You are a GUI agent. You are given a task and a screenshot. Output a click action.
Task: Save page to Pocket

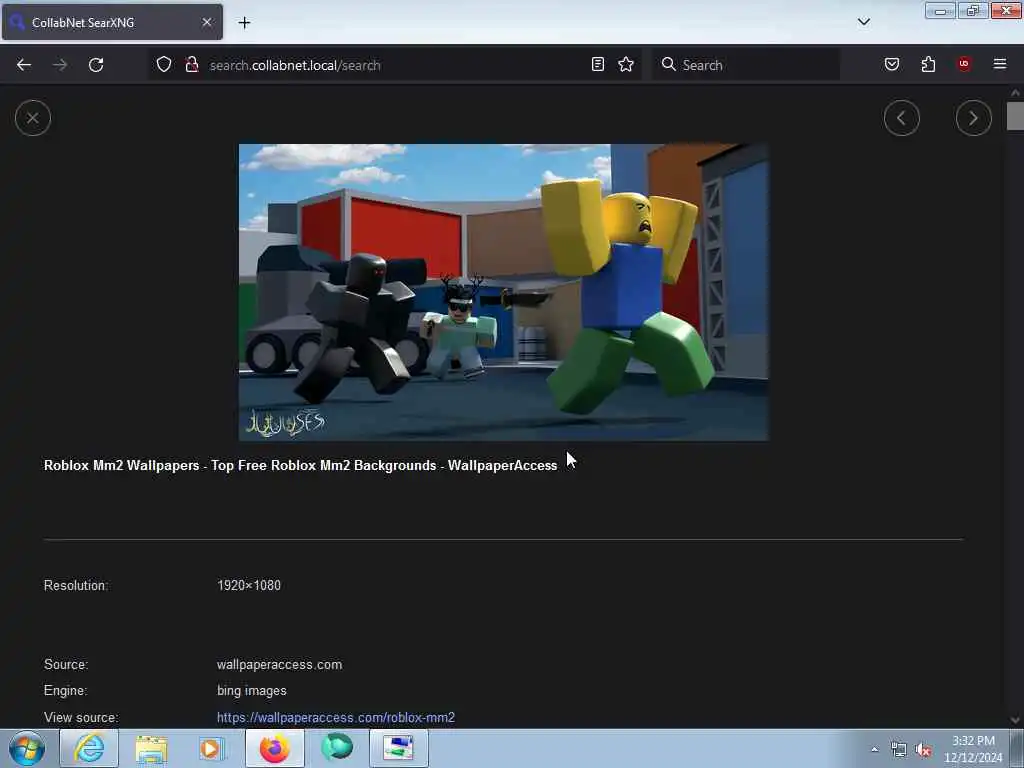pos(892,64)
